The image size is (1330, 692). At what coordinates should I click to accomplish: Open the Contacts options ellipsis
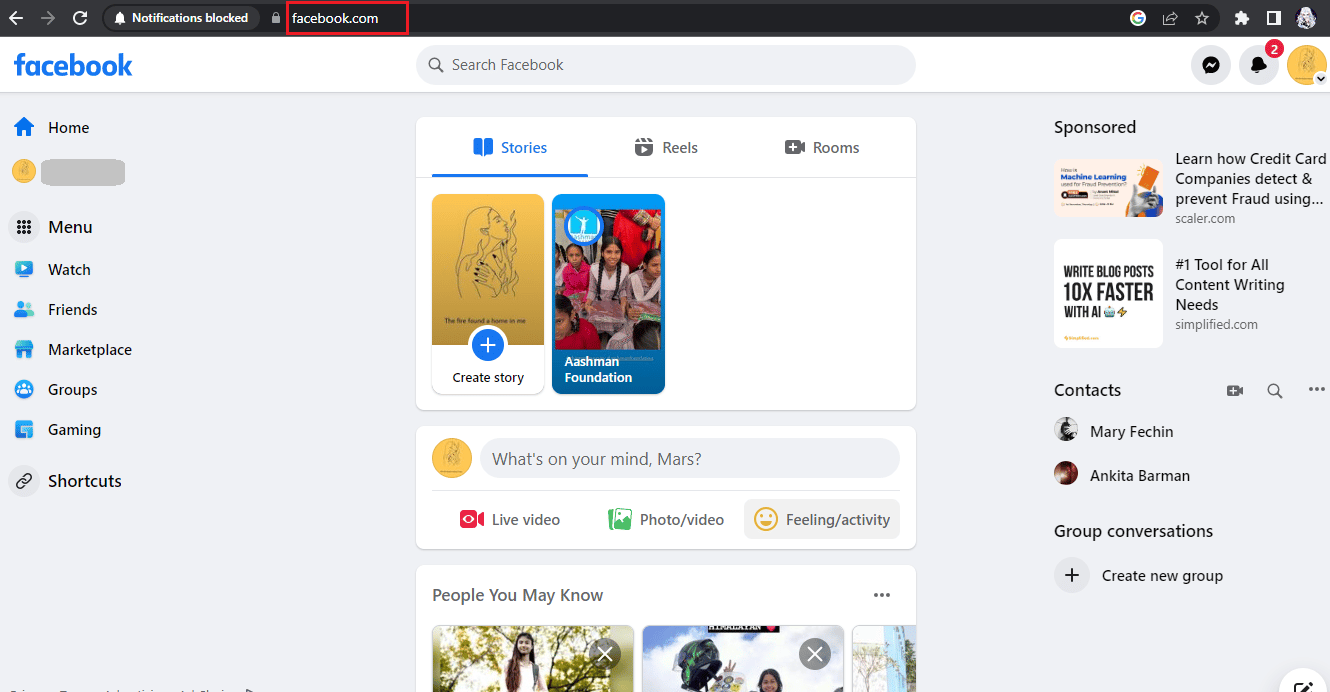click(1316, 391)
